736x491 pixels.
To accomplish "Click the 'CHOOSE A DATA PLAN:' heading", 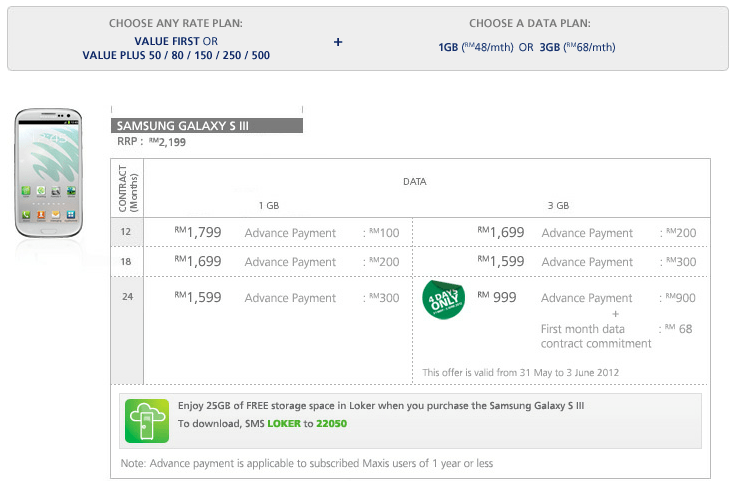I will click(x=529, y=23).
